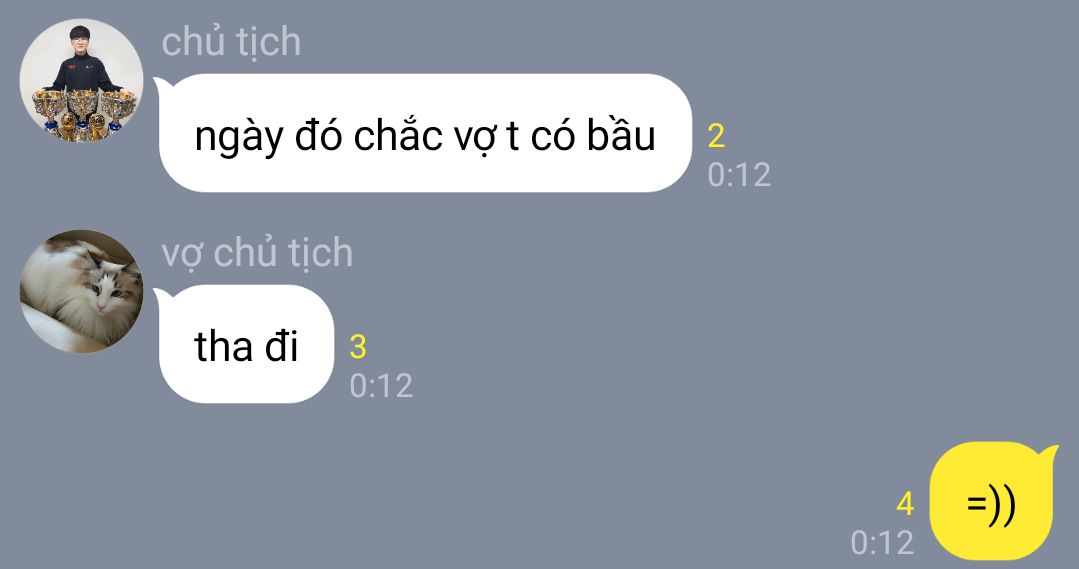
Task: Click the word "ngày" in the first message
Action: tap(239, 137)
